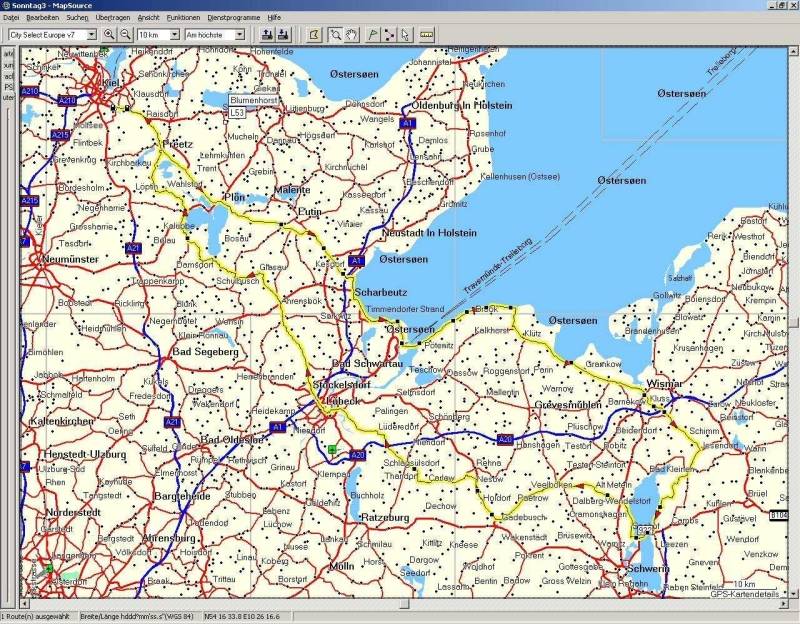The width and height of the screenshot is (800, 624).
Task: Open the Datei menu
Action: pos(11,18)
